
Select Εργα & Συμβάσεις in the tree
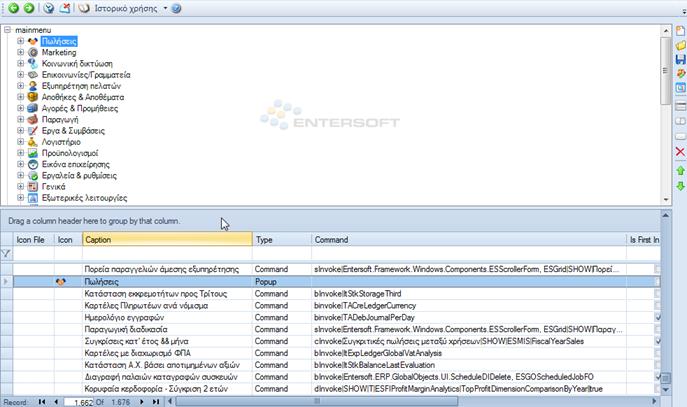point(73,131)
